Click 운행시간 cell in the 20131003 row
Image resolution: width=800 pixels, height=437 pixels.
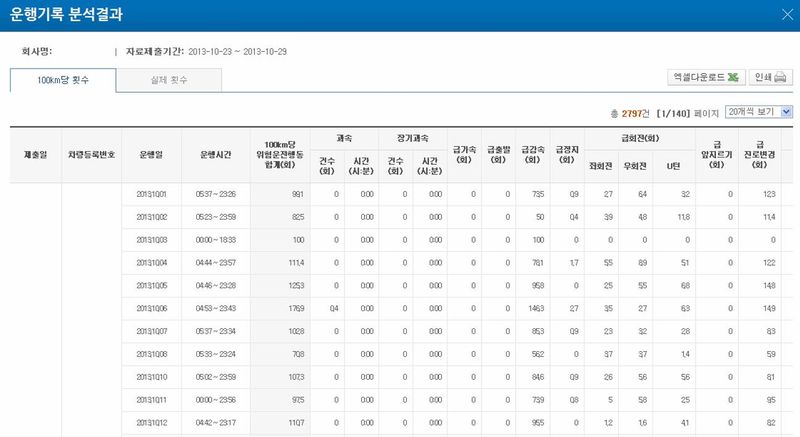coord(215,240)
